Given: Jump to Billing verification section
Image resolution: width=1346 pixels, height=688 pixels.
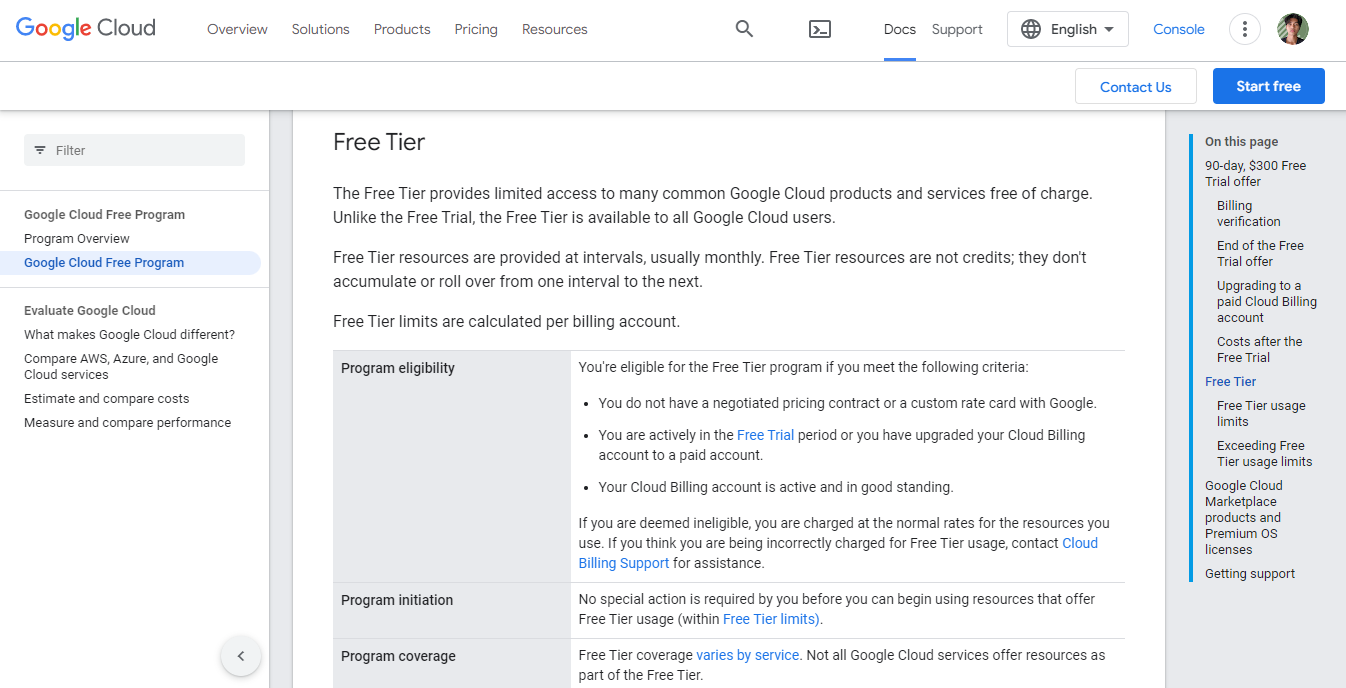Looking at the screenshot, I should [1248, 213].
